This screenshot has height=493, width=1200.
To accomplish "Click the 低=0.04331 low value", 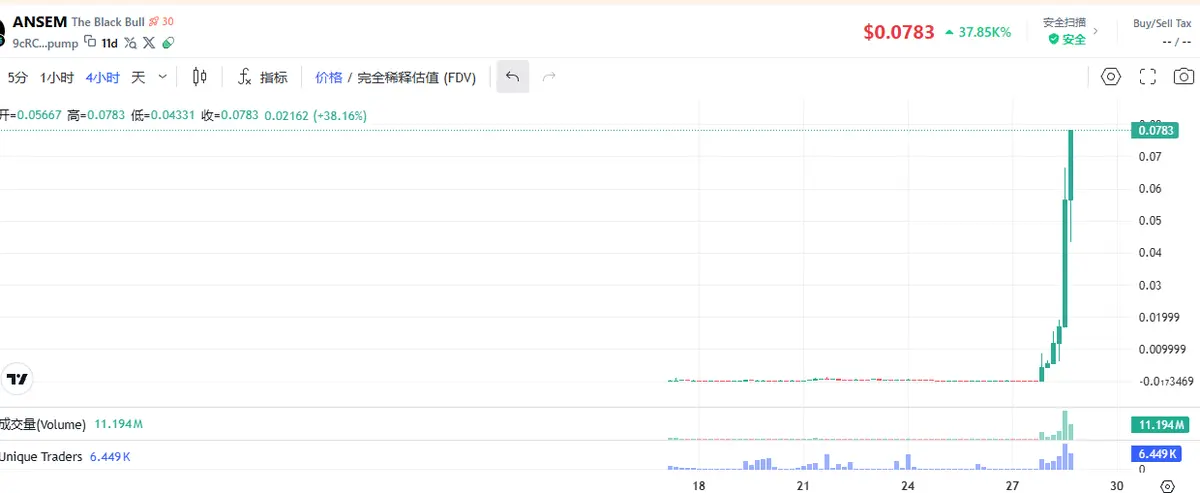I will coord(162,116).
